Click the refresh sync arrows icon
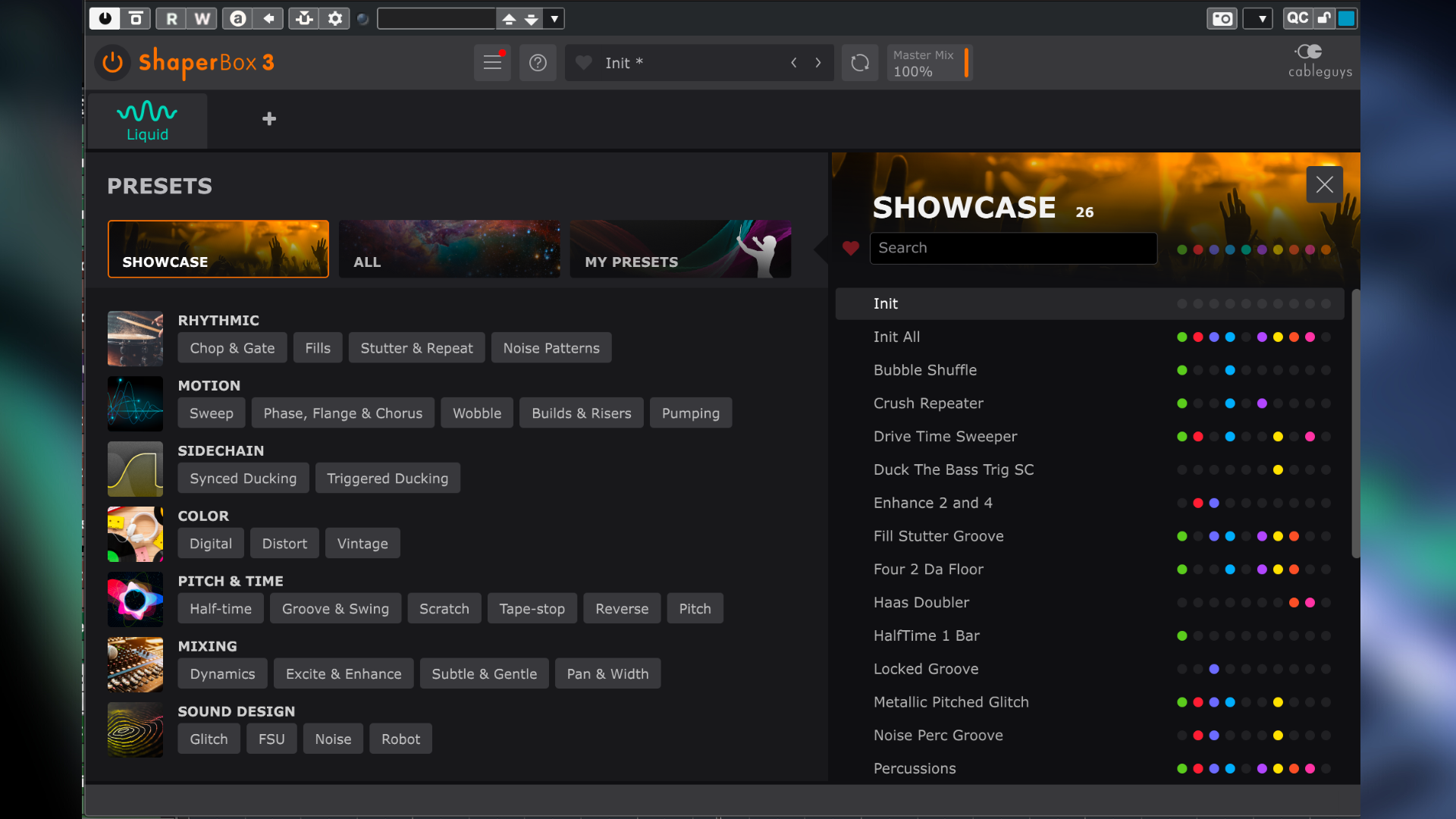1456x819 pixels. 860,62
